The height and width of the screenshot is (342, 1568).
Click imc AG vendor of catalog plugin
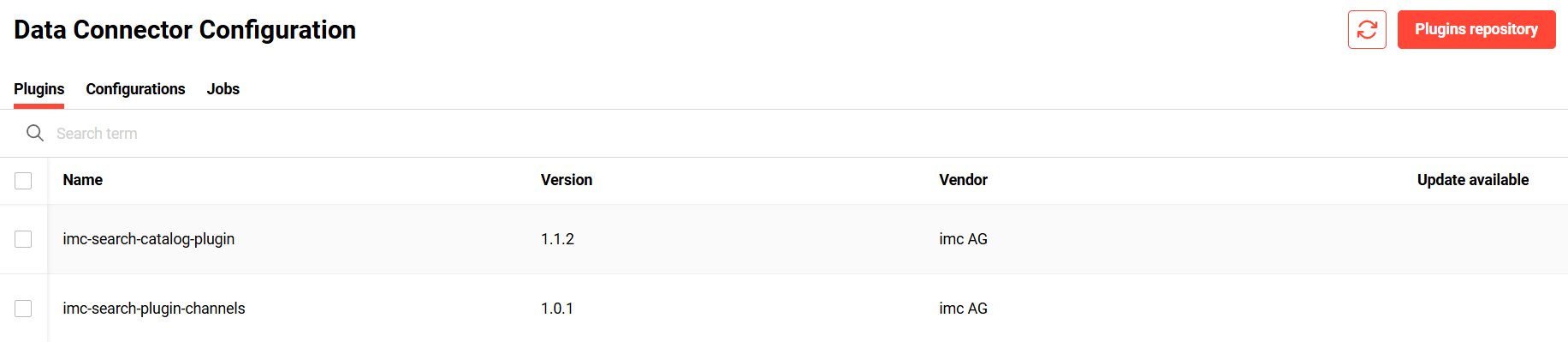pyautogui.click(x=963, y=239)
